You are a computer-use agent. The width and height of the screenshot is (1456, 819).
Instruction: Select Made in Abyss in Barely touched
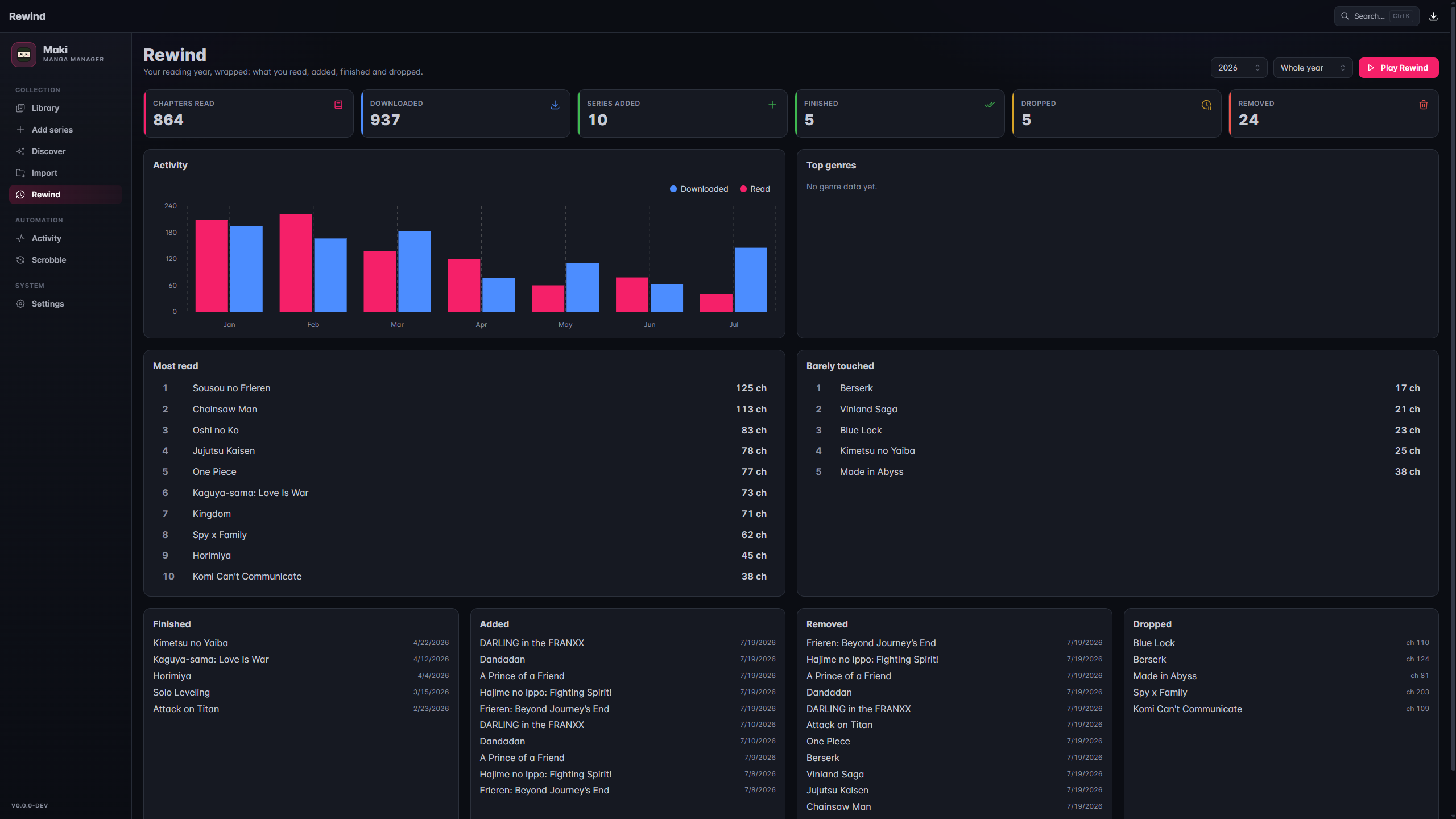tap(1118, 471)
